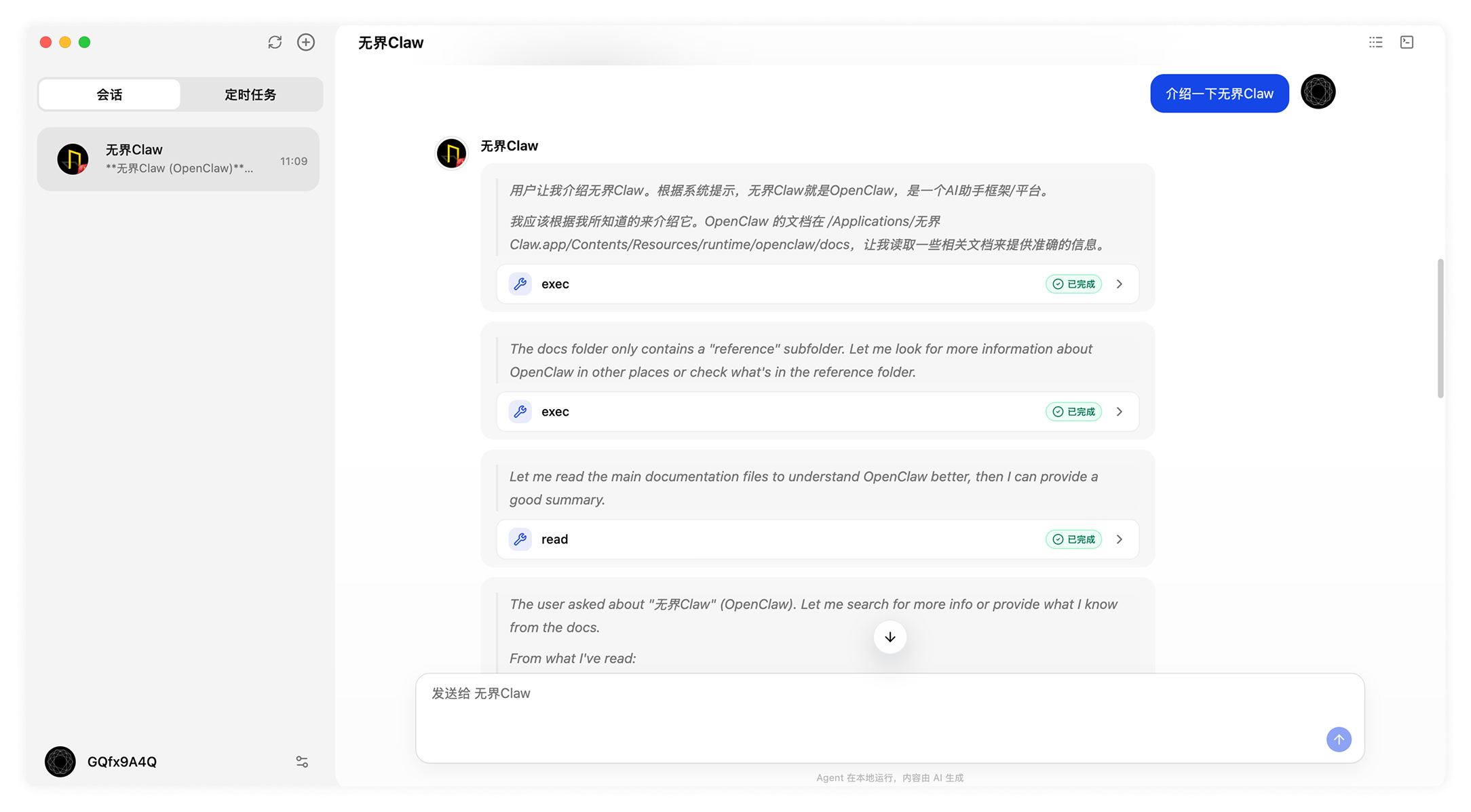Open the 无界Claw conversation in sidebar
Image resolution: width=1471 pixels, height=812 pixels.
(178, 159)
